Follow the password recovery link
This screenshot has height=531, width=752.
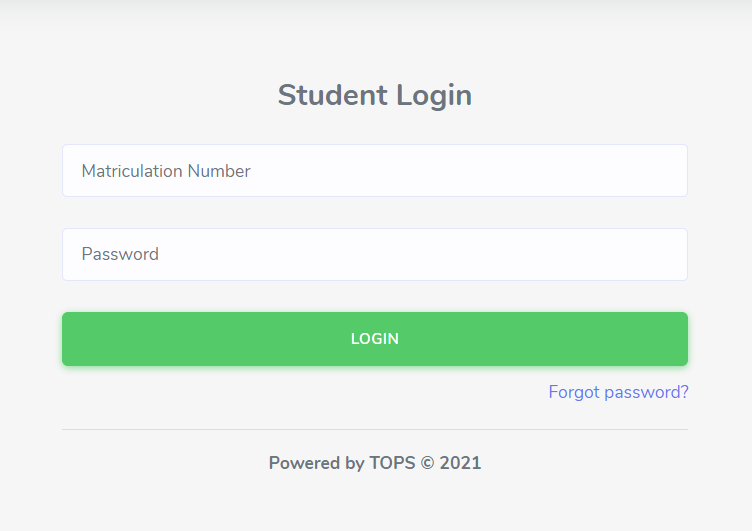pos(618,392)
